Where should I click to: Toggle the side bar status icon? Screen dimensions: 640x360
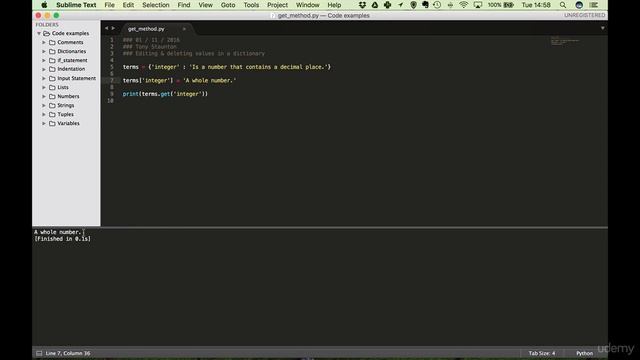click(x=39, y=353)
